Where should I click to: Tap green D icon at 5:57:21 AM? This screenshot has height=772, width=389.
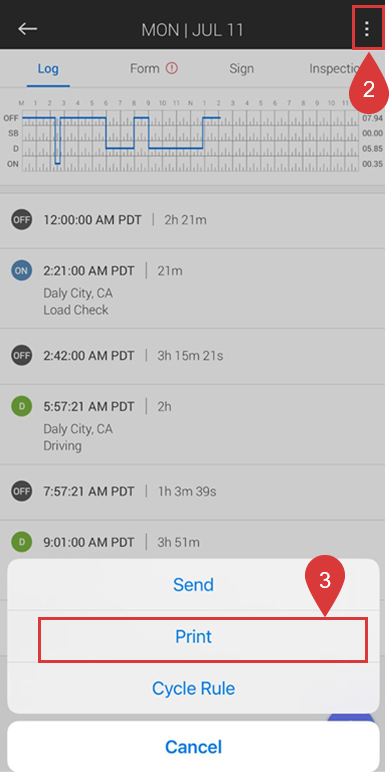(22, 406)
